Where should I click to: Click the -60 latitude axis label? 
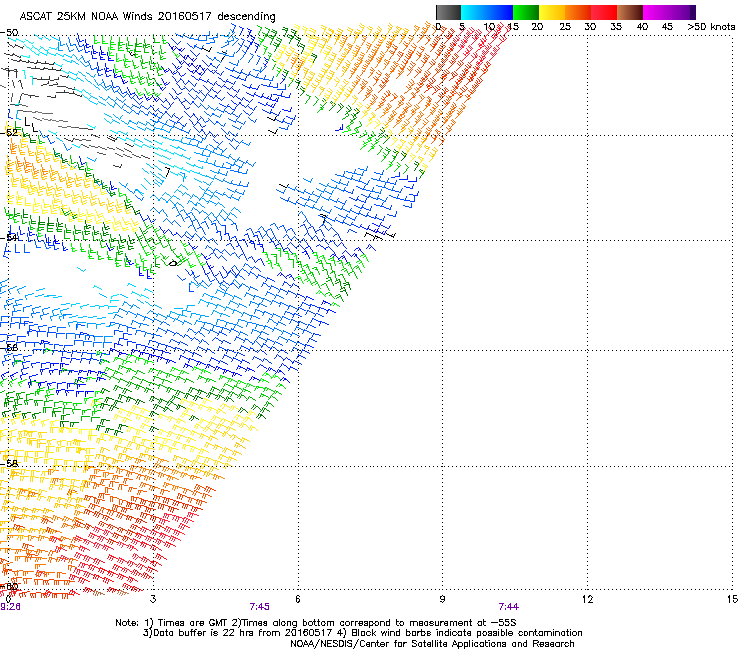[9, 587]
